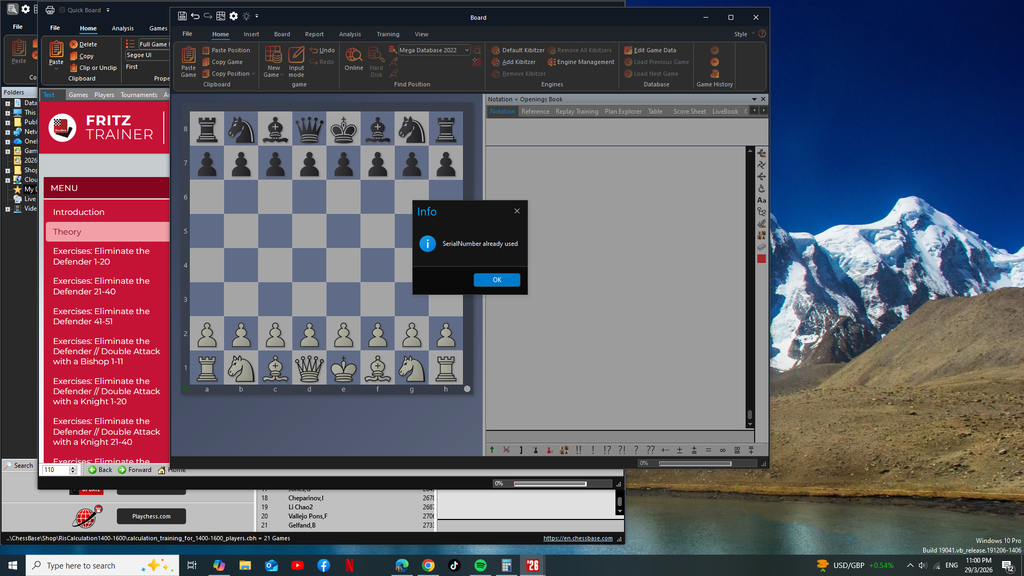1024x576 pixels.
Task: Click the Playchess.com button
Action: [152, 516]
